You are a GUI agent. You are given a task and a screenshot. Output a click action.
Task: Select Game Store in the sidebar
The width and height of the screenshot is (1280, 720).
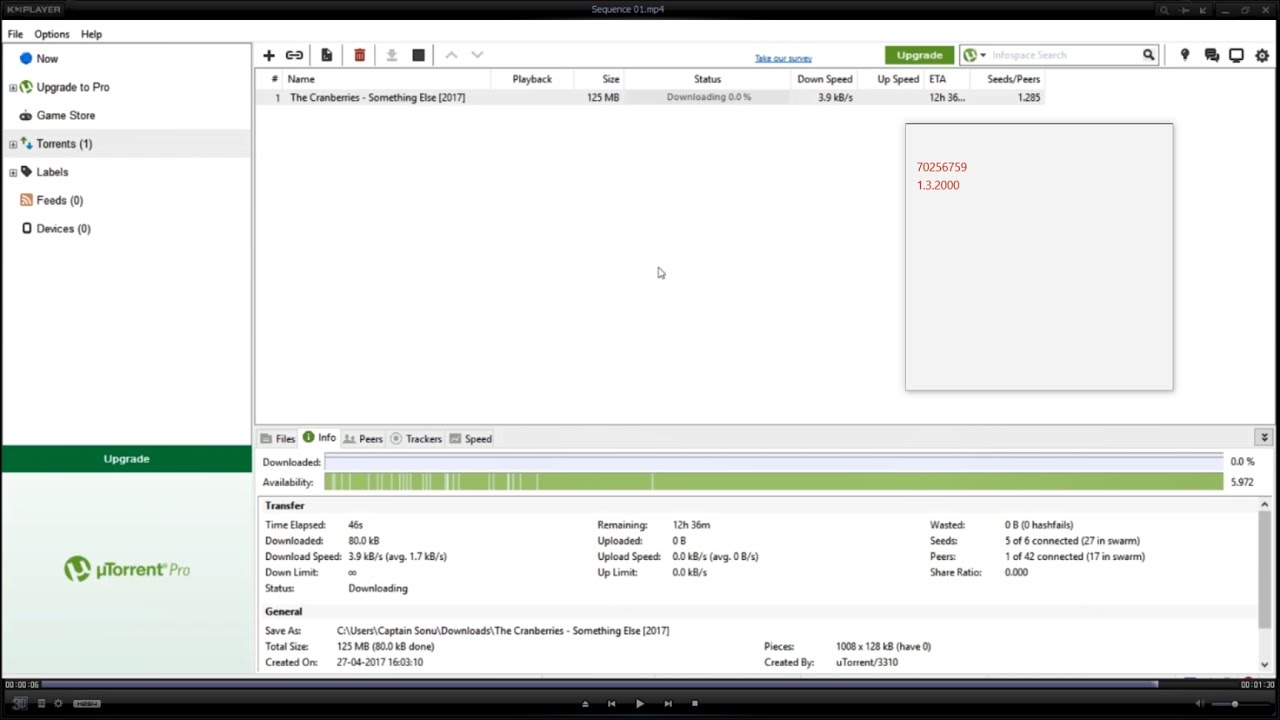[66, 116]
